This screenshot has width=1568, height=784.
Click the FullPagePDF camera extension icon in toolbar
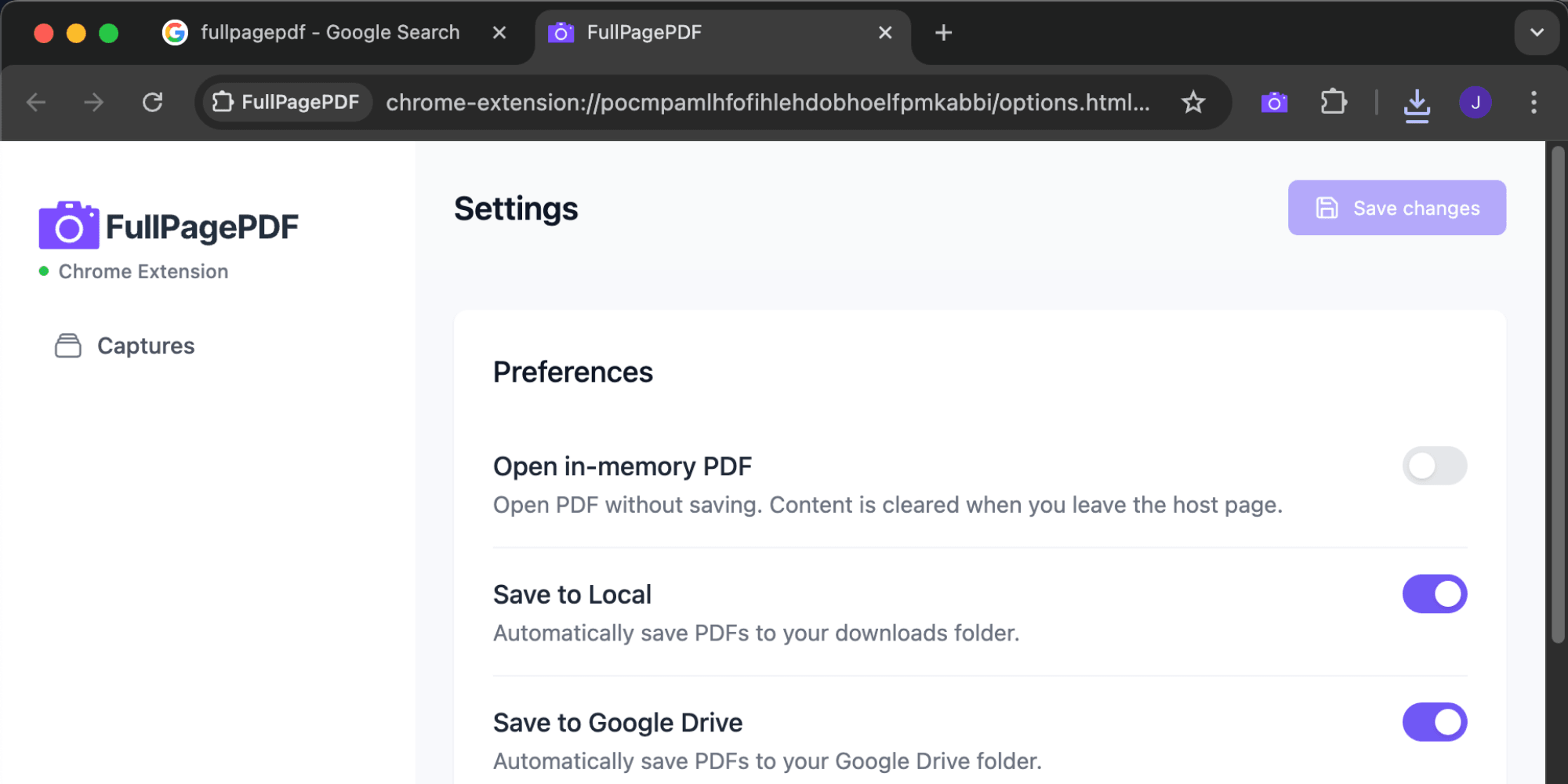pos(1274,102)
